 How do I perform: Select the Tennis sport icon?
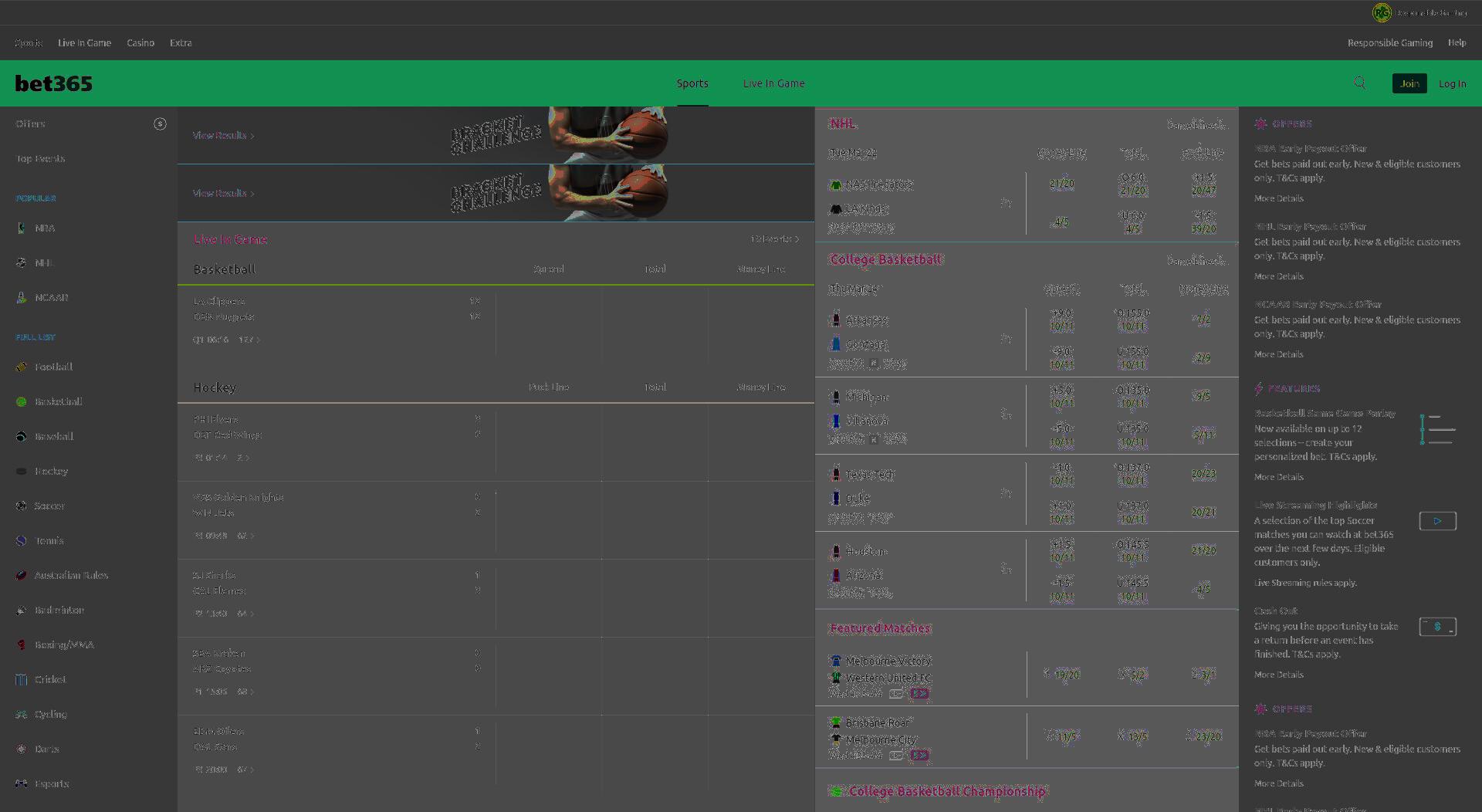(22, 540)
